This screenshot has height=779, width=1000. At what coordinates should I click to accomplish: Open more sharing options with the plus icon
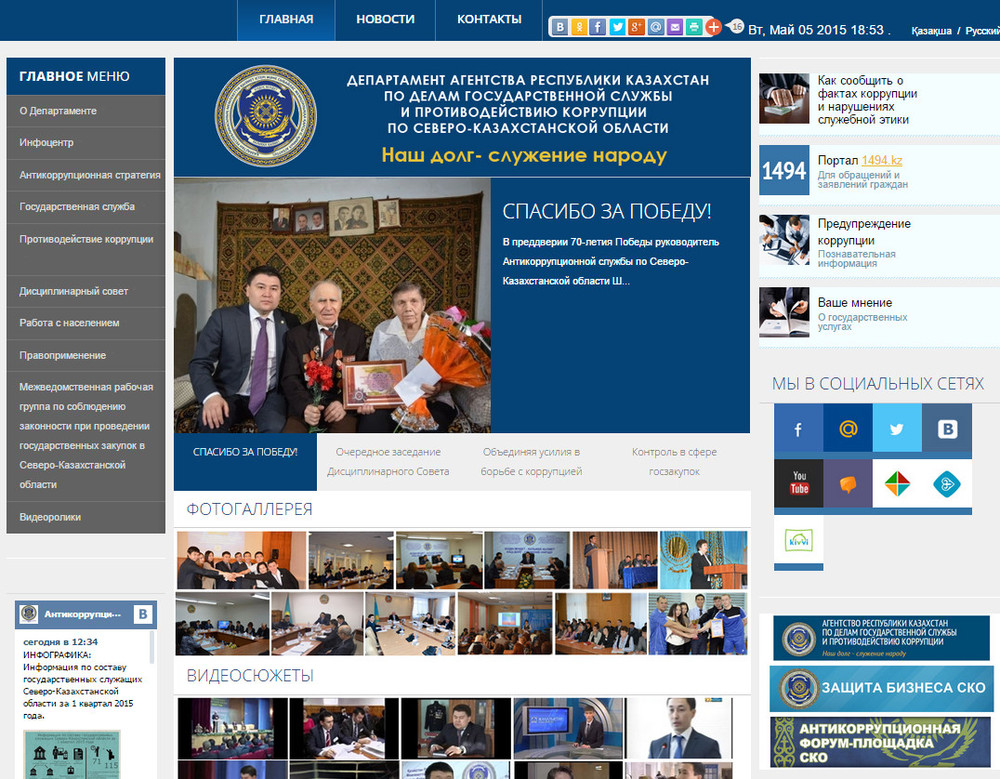tap(714, 27)
